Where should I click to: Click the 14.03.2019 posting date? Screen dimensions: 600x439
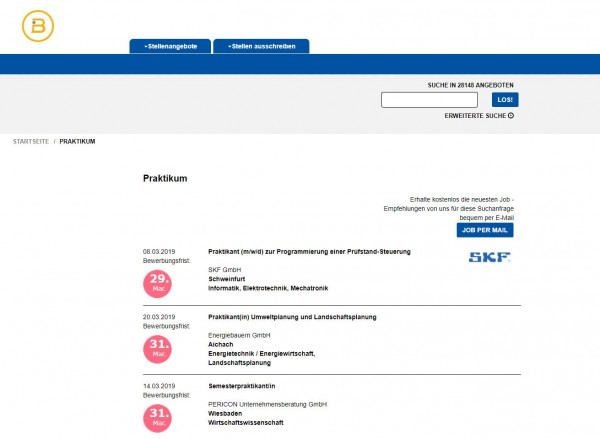[159, 386]
